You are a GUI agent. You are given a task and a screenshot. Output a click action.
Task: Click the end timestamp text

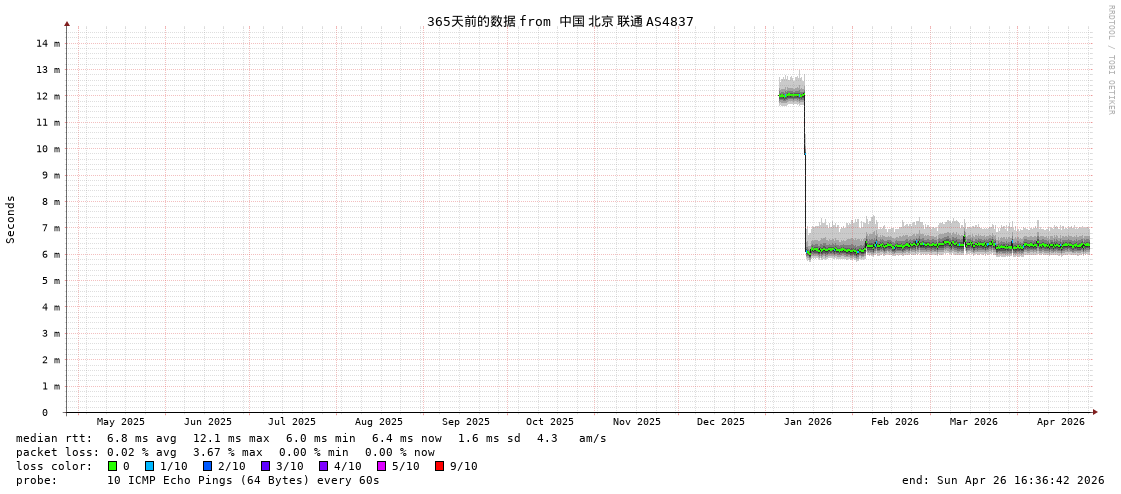1003,480
